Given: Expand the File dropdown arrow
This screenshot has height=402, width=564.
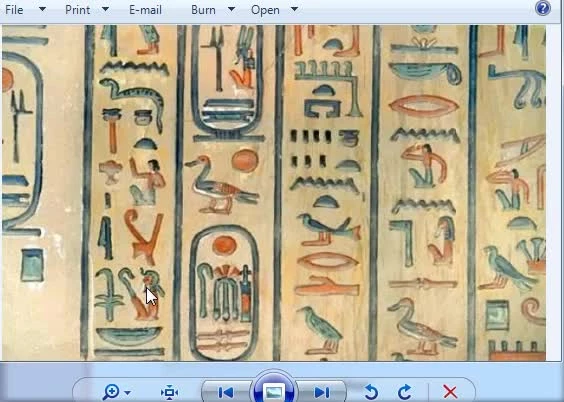Looking at the screenshot, I should pyautogui.click(x=42, y=9).
